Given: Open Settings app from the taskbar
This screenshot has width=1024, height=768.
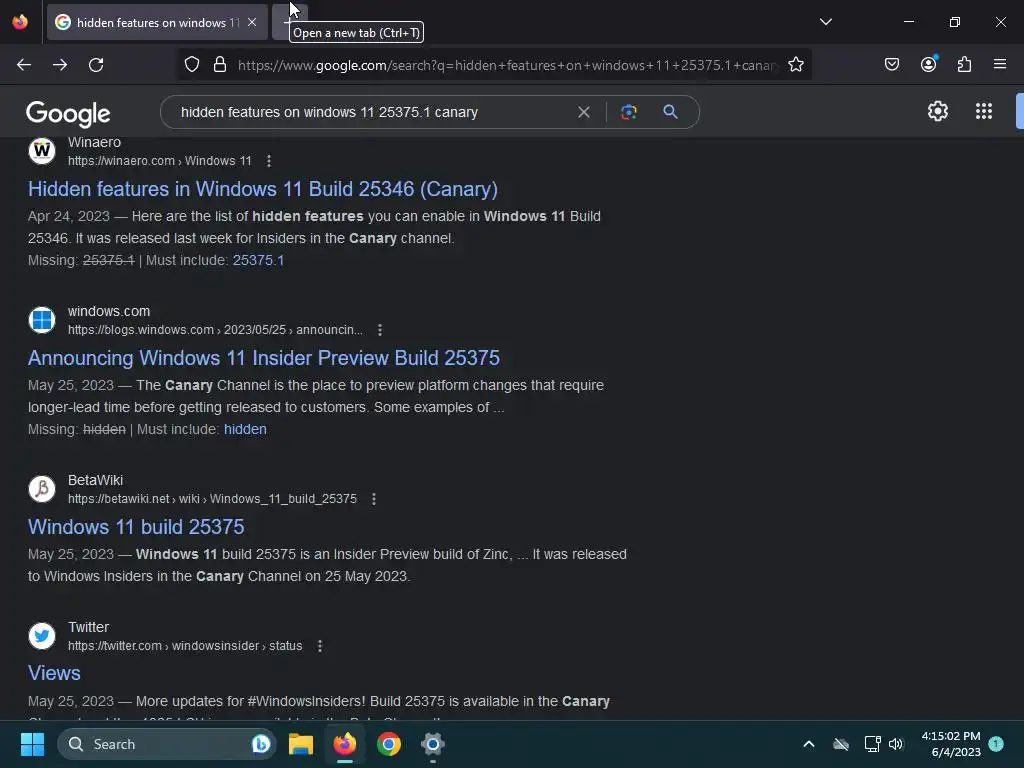Looking at the screenshot, I should click(432, 744).
